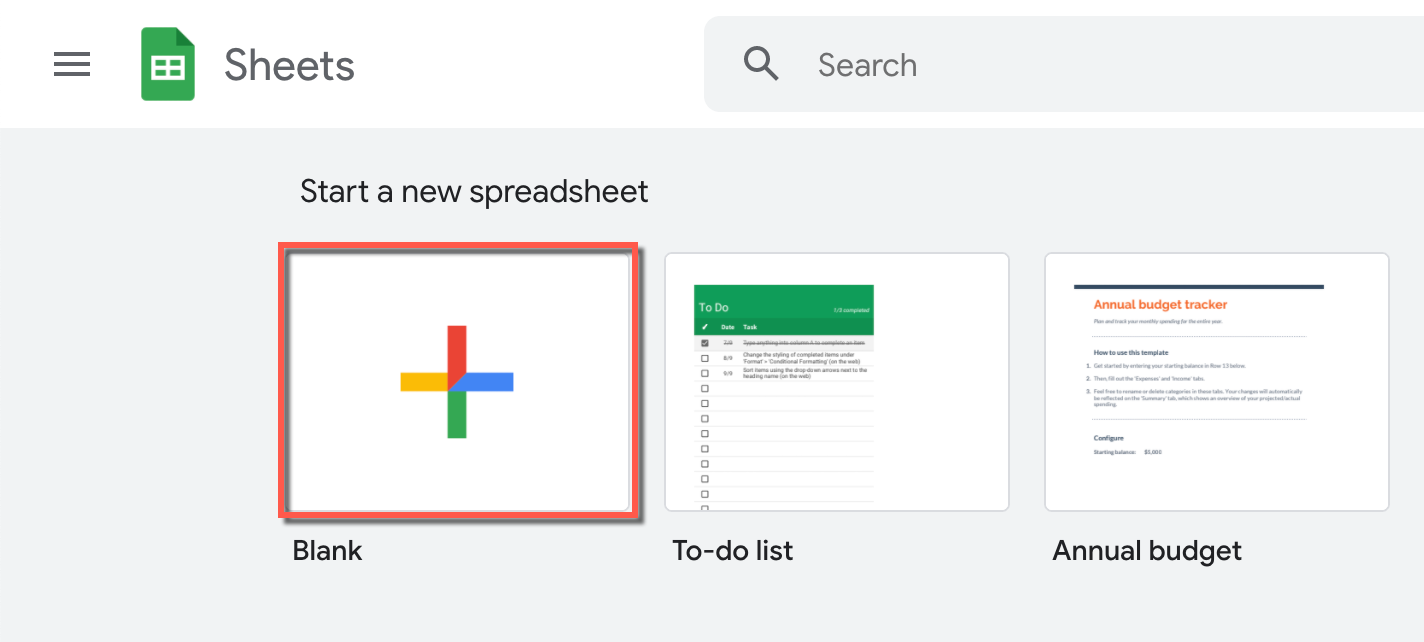Click the Blank template label text
The height and width of the screenshot is (642, 1424).
coord(326,550)
